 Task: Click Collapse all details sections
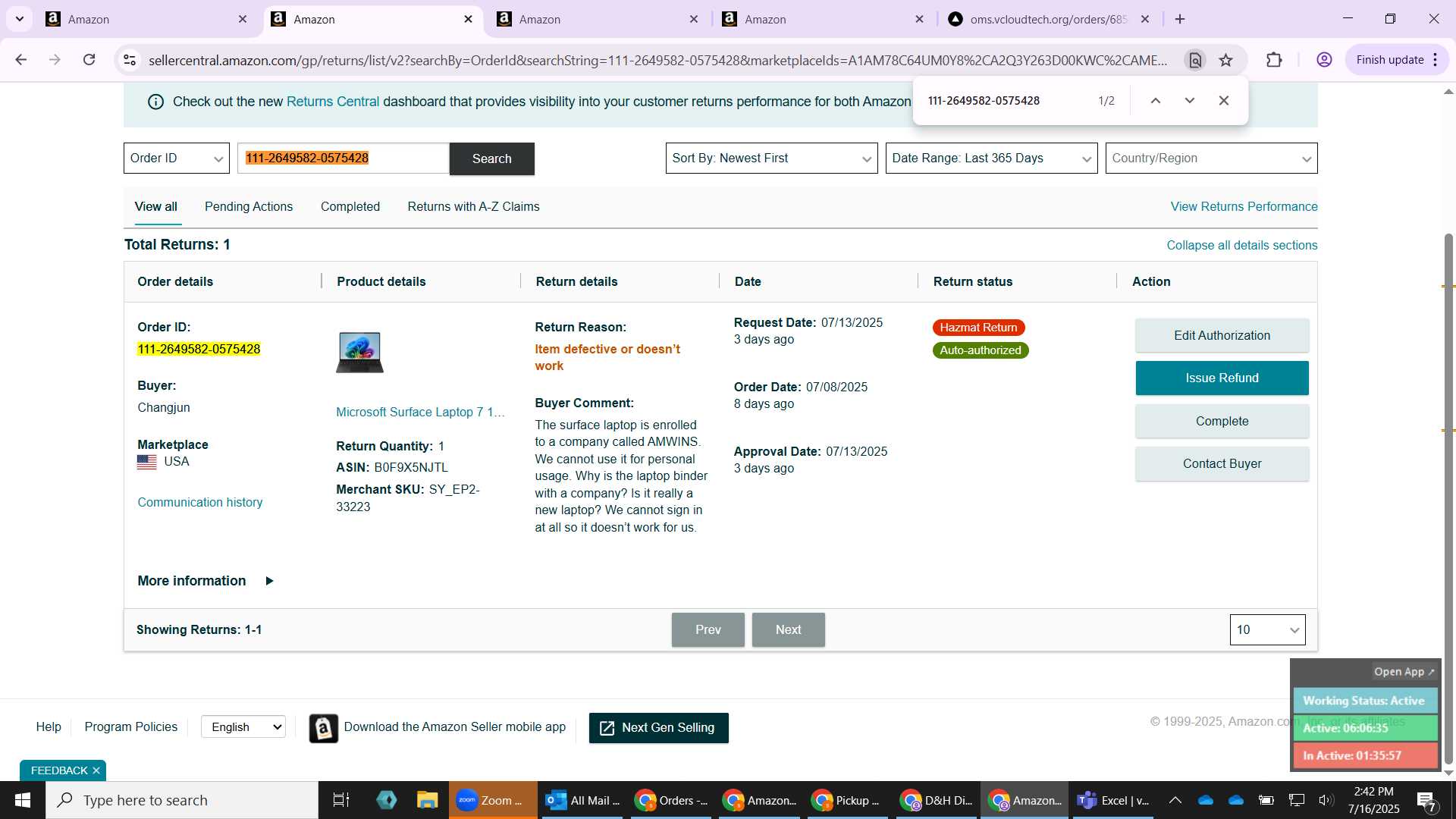coord(1241,245)
